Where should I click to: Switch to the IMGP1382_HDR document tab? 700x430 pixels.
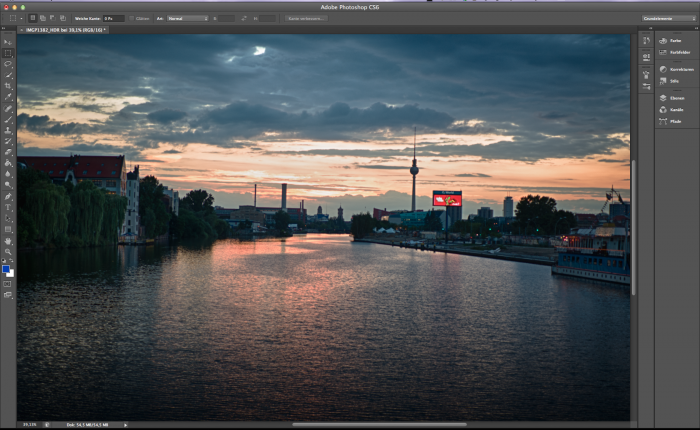[x=65, y=30]
